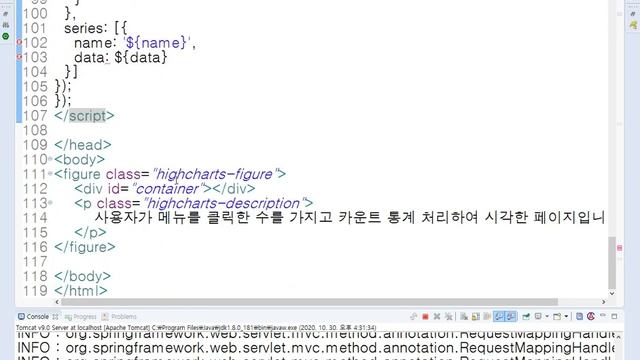Click the error marker on line 102
640x360 pixels.
[19, 42]
